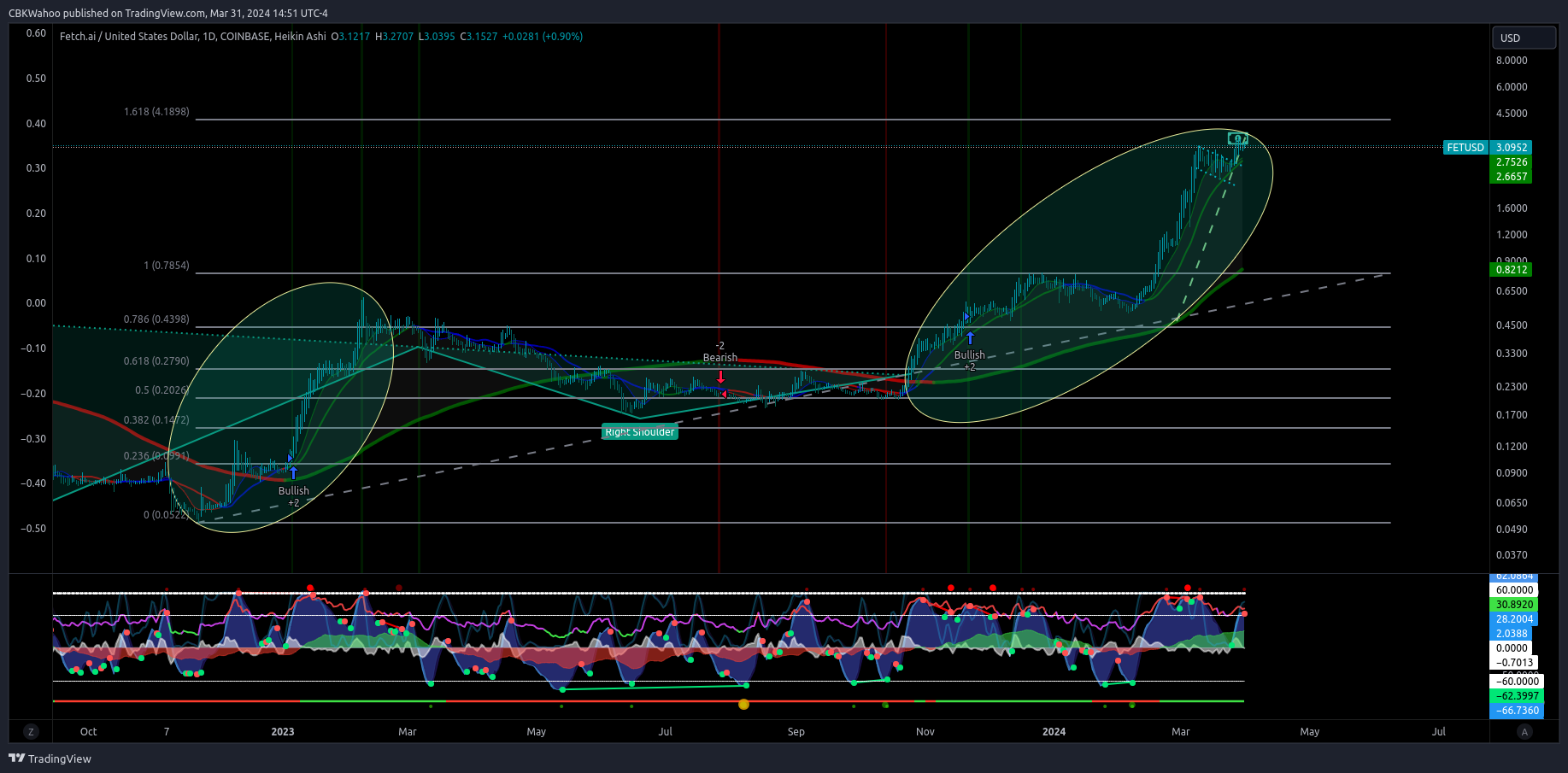Click the 0.0370 price scale value

click(x=1512, y=555)
